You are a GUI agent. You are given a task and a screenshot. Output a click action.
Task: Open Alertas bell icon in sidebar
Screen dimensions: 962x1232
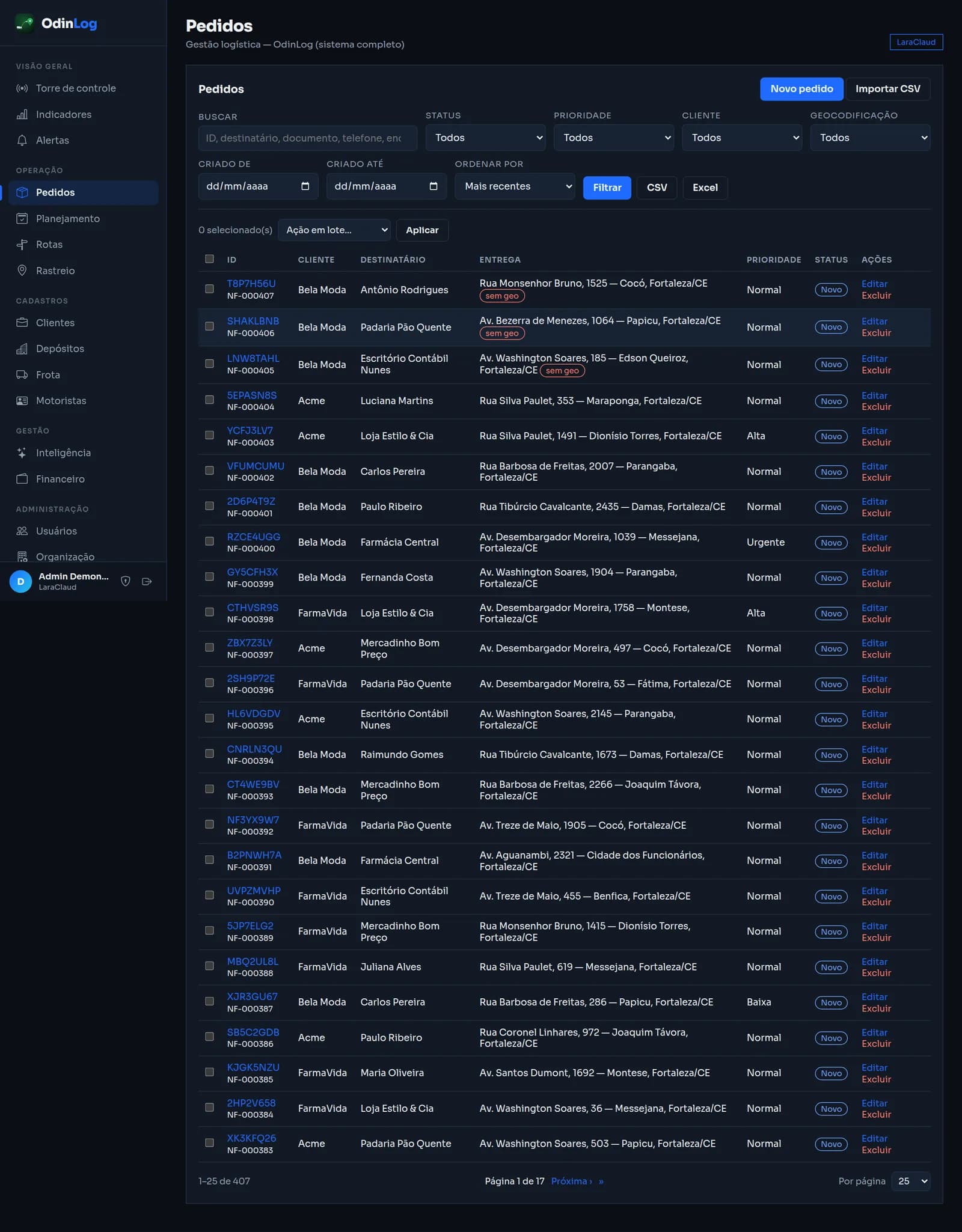(22, 140)
